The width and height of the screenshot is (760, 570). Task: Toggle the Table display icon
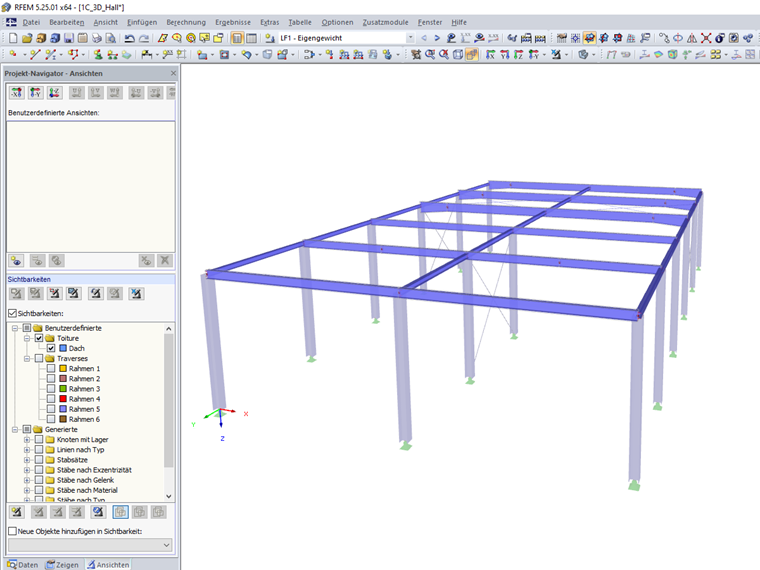tap(251, 38)
